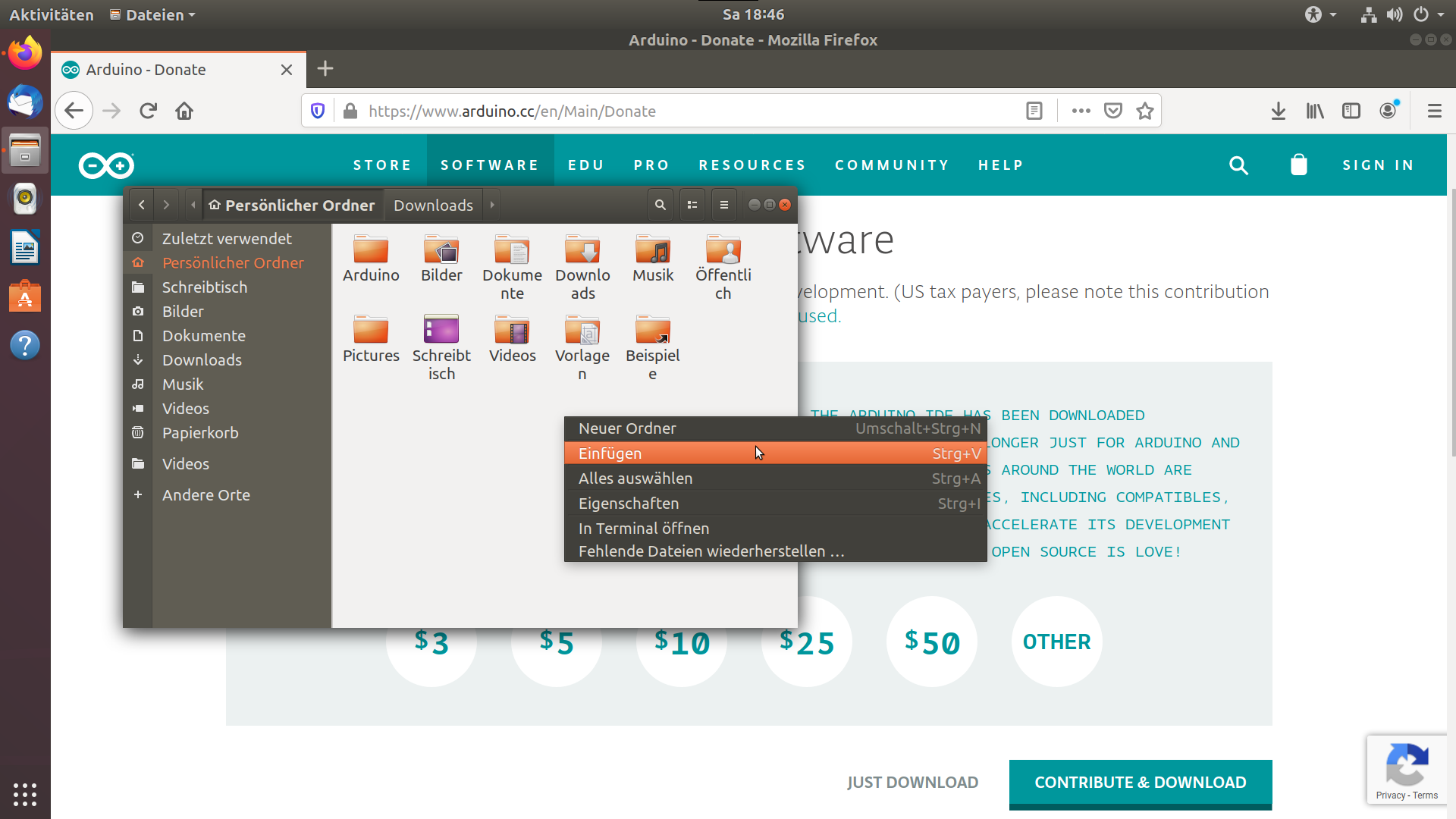The width and height of the screenshot is (1456, 819).
Task: Select the OTHER donation amount
Action: click(x=1057, y=642)
